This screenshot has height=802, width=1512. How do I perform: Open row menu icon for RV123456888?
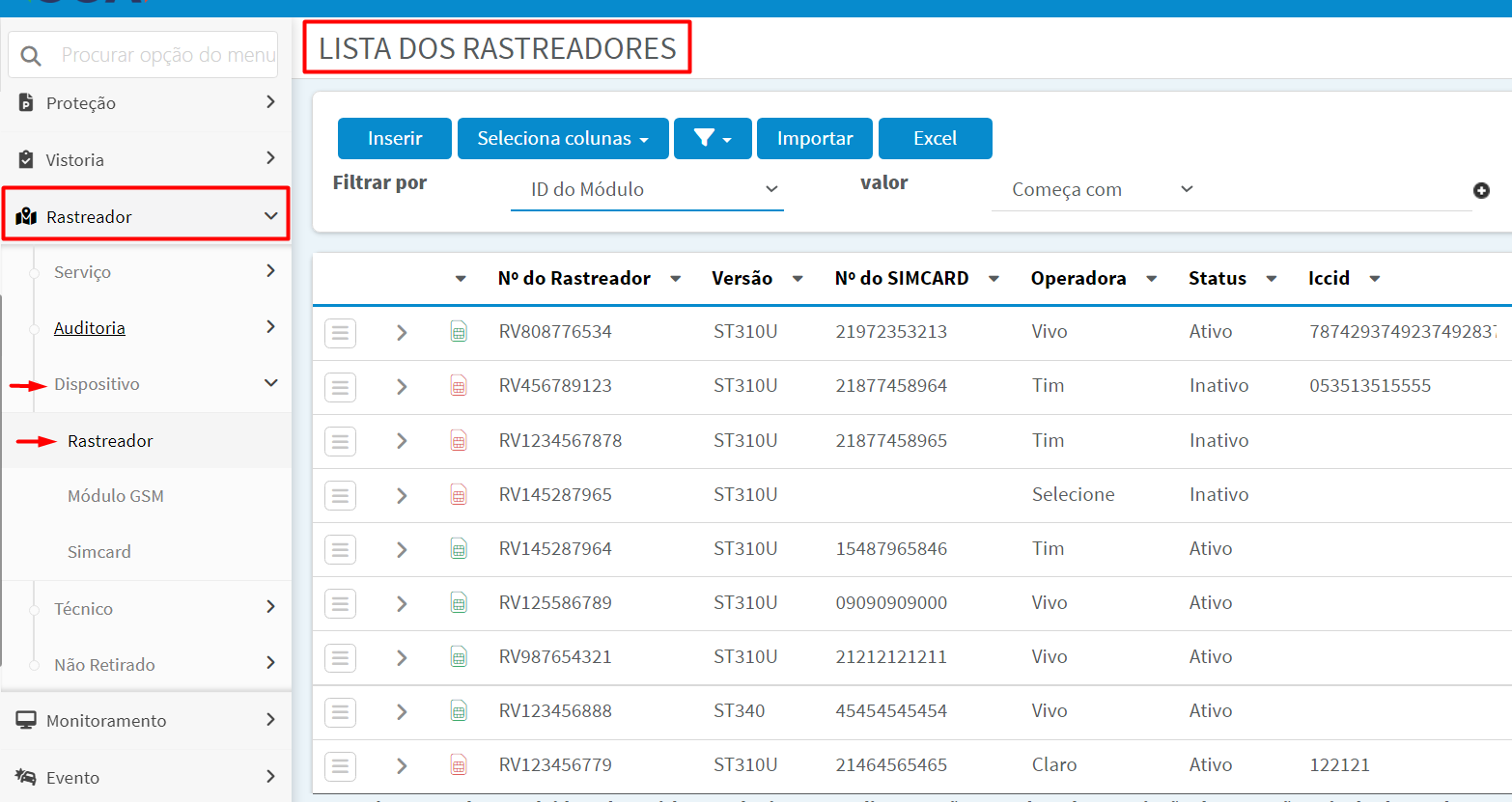[x=340, y=712]
